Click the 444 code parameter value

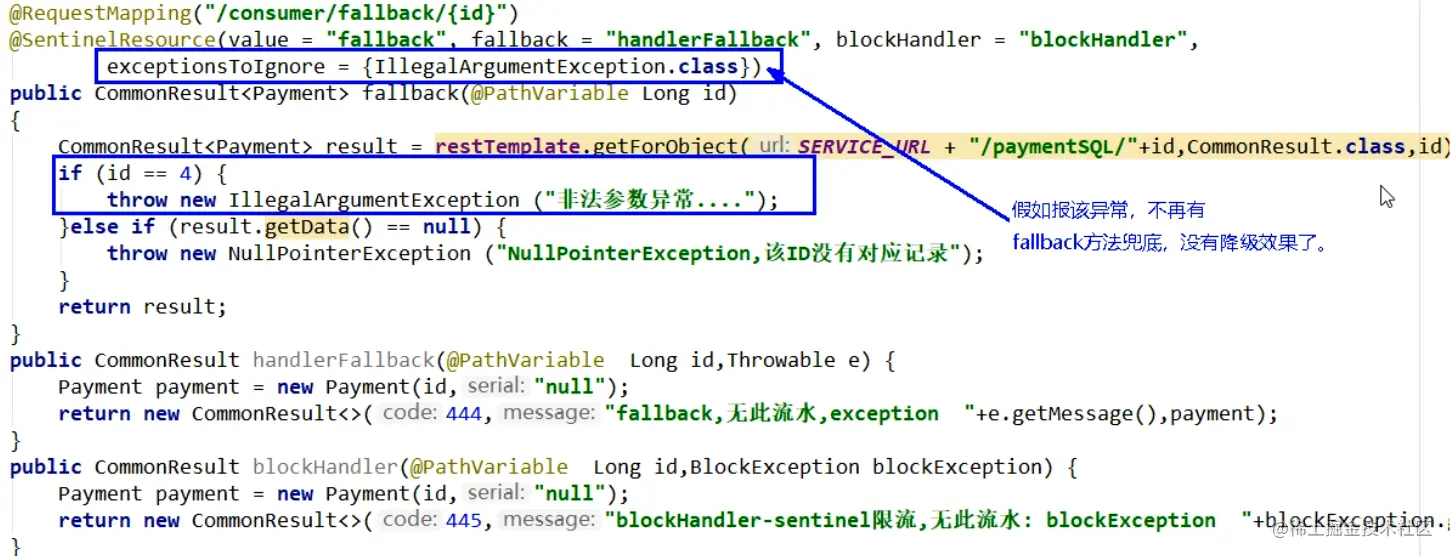point(463,414)
